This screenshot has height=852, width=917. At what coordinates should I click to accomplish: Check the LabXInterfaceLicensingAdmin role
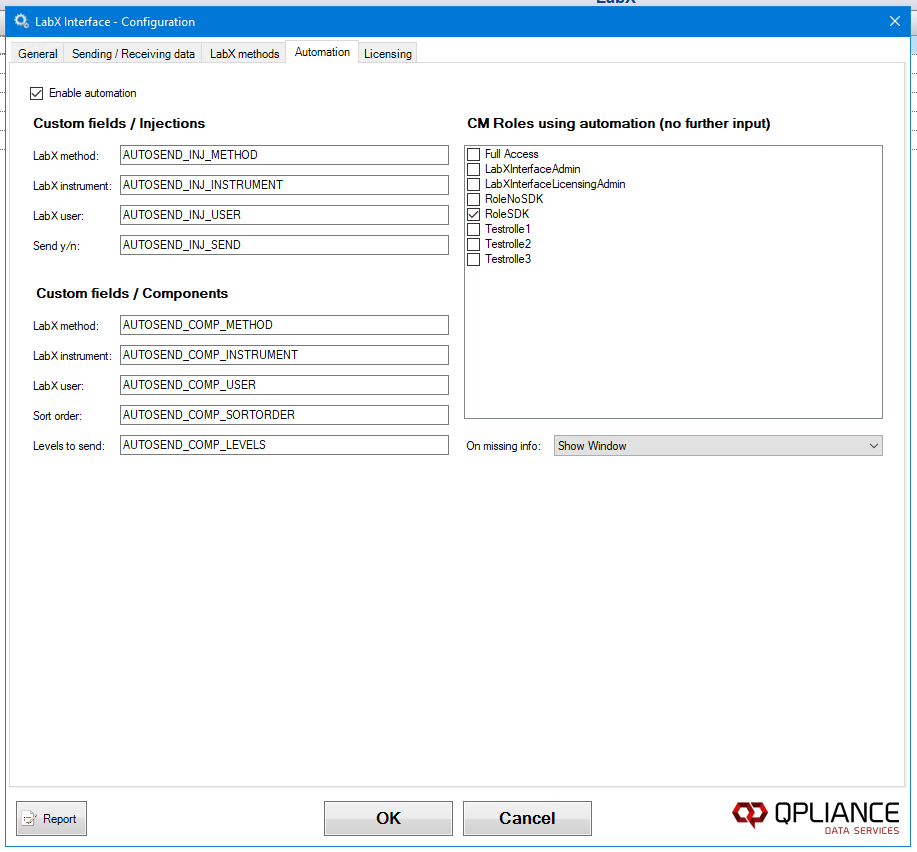click(474, 184)
